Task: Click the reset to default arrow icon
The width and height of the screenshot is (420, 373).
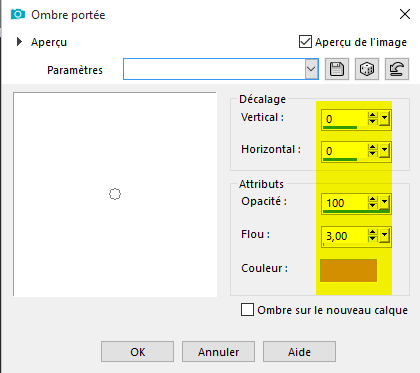Action: point(397,69)
